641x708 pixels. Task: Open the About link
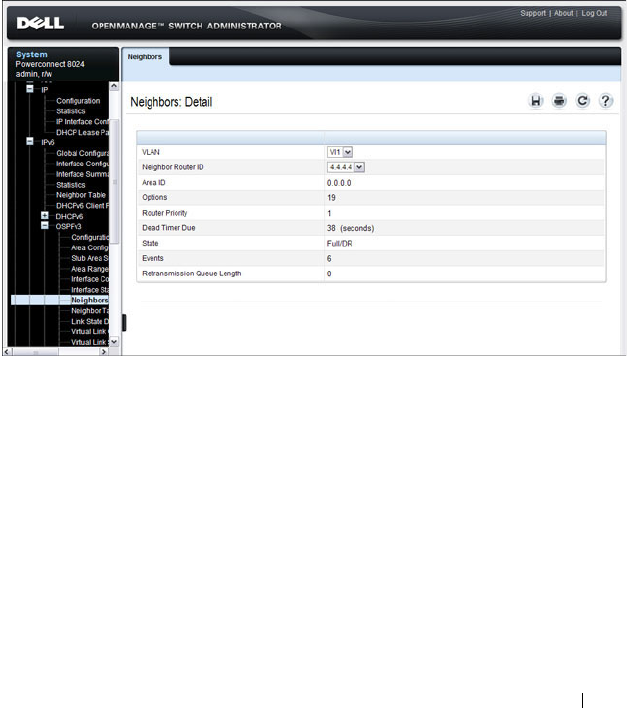(x=563, y=13)
